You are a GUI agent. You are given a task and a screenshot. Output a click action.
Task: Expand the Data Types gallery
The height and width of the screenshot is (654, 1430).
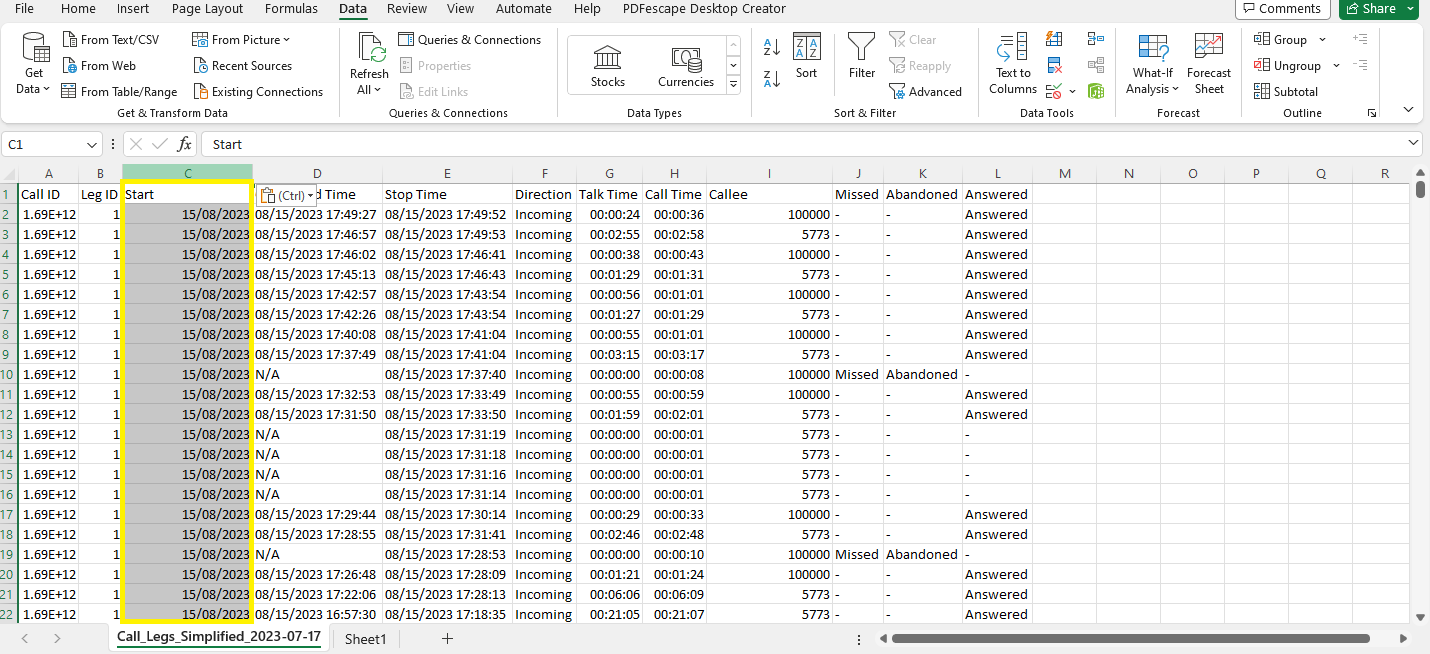click(733, 85)
